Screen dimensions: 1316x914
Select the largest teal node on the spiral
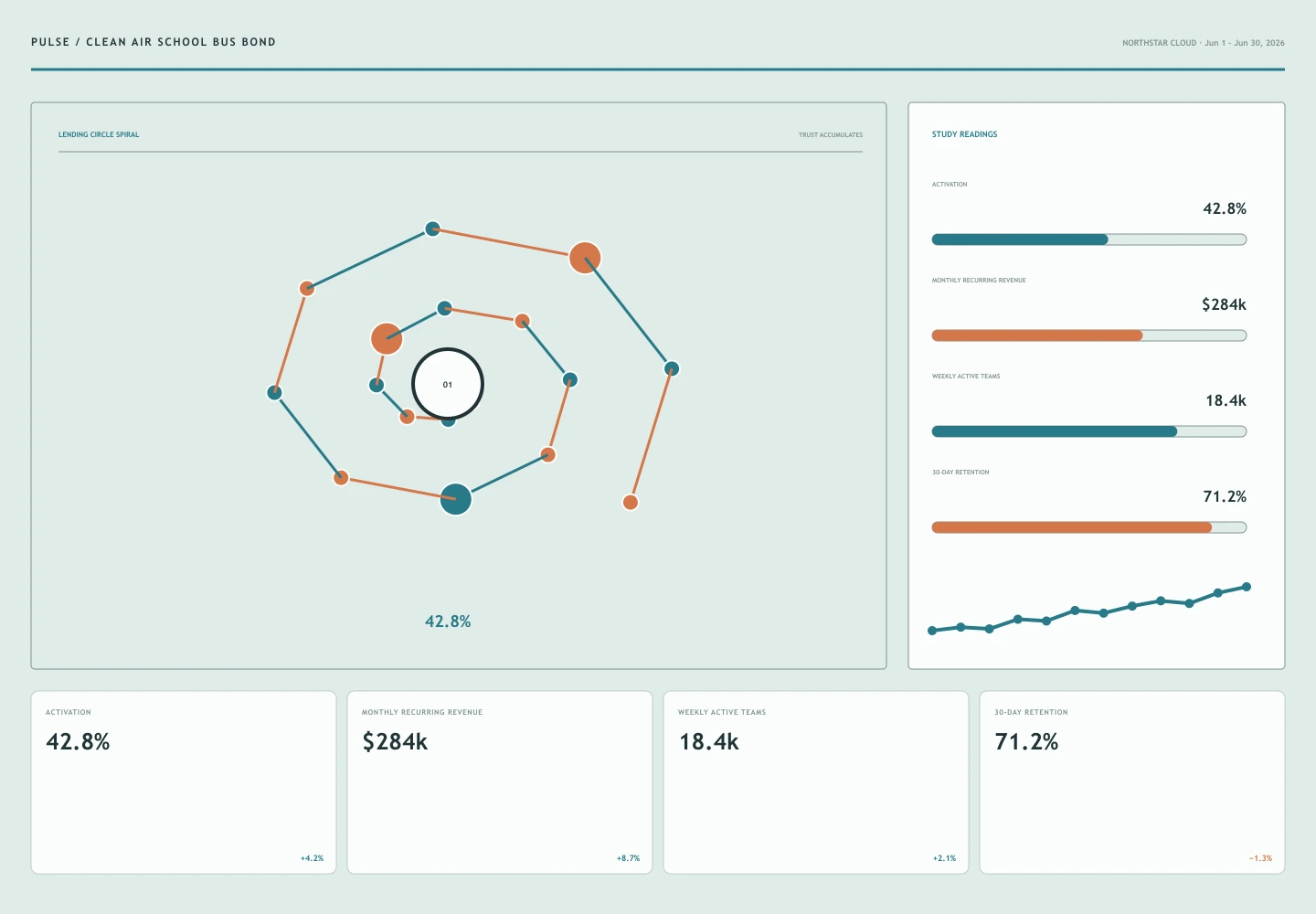click(456, 499)
